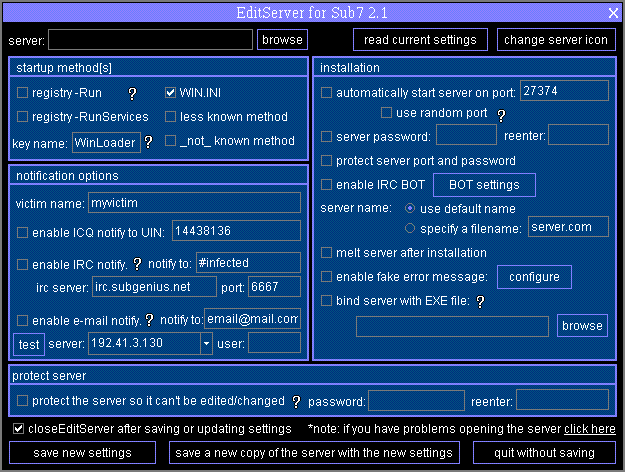Select the use default name radio button
625x472 pixels.
click(x=410, y=208)
